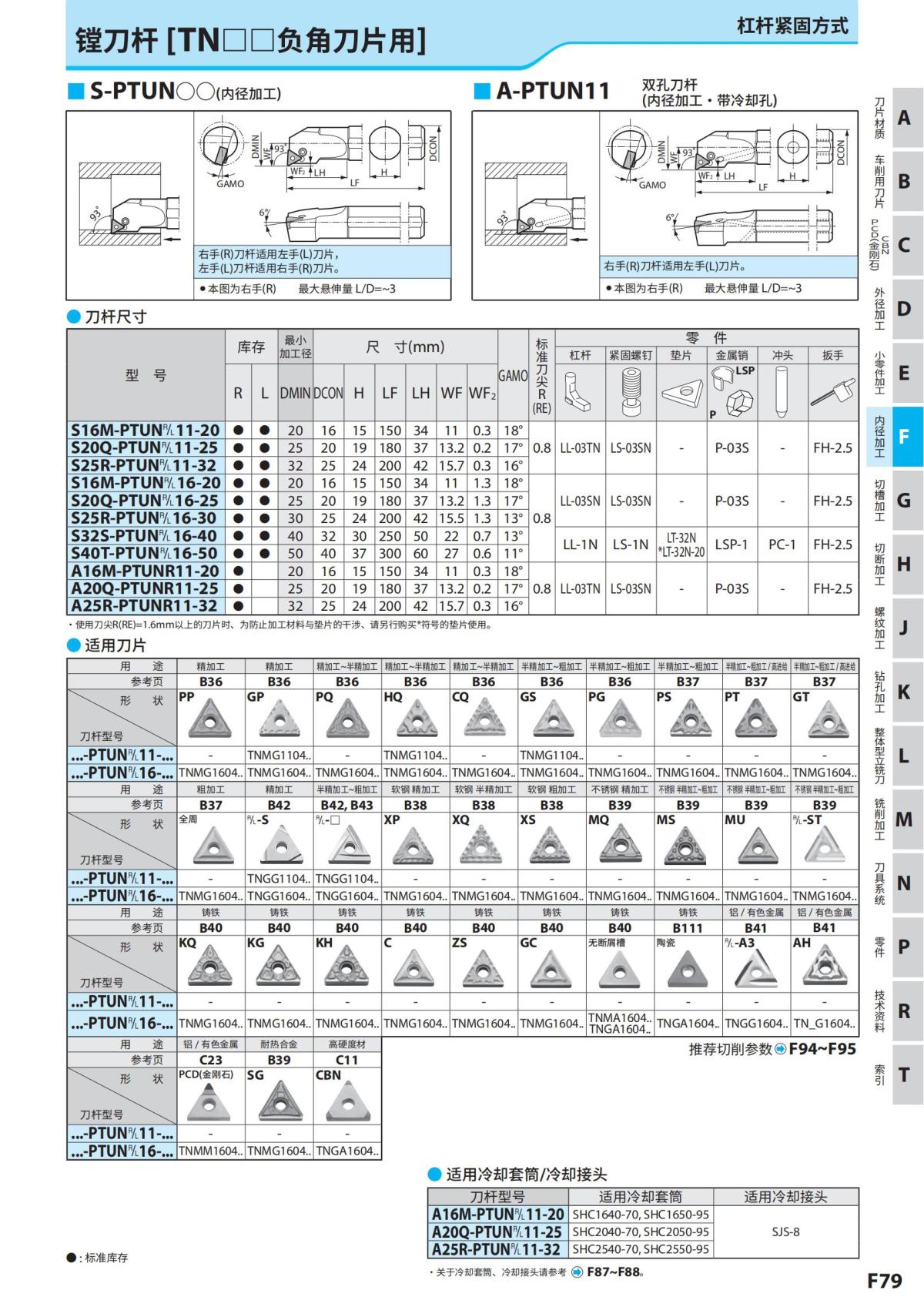Click the punch (冲头) part icon
Viewport: 924px width, 1307px height.
(782, 392)
